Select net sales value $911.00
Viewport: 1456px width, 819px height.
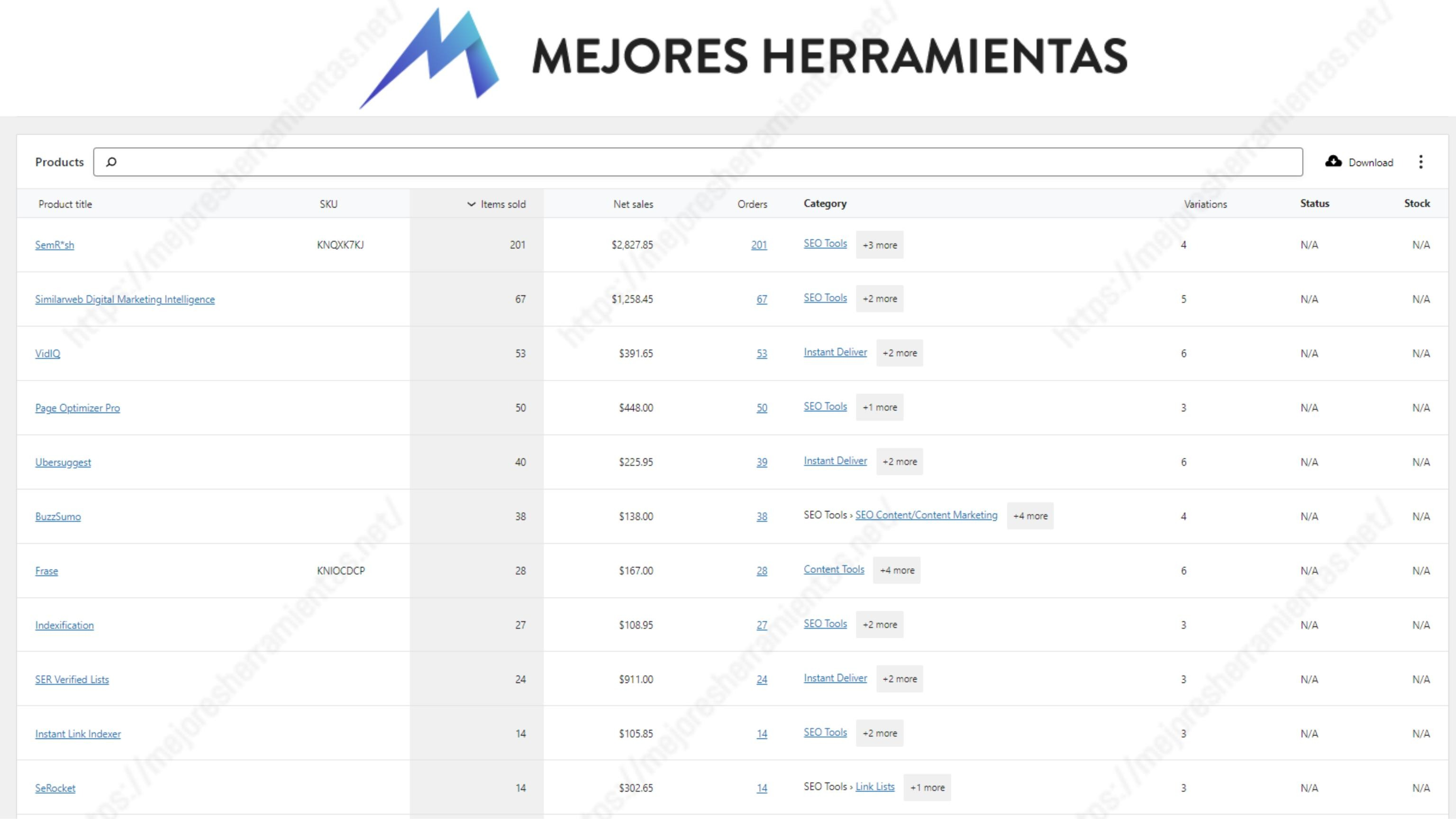pos(636,679)
